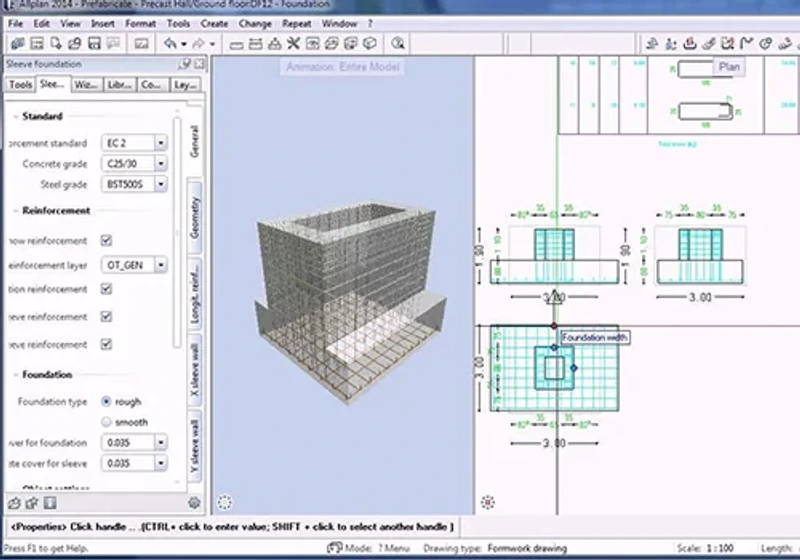Click the 3D box icon left of the magnifier

370,44
